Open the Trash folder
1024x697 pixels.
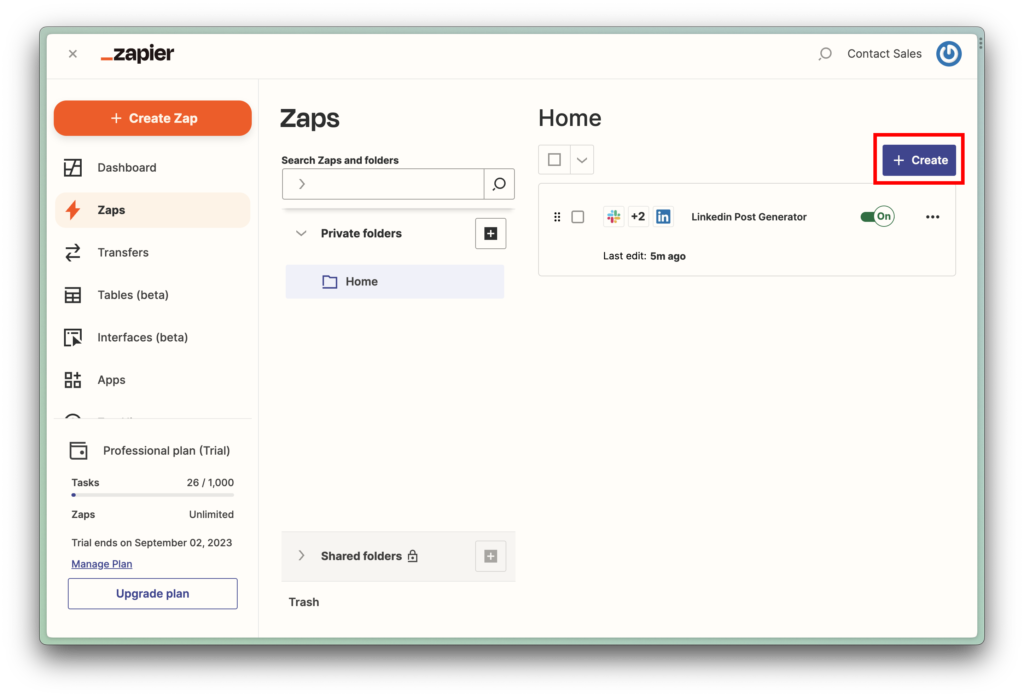tap(304, 602)
